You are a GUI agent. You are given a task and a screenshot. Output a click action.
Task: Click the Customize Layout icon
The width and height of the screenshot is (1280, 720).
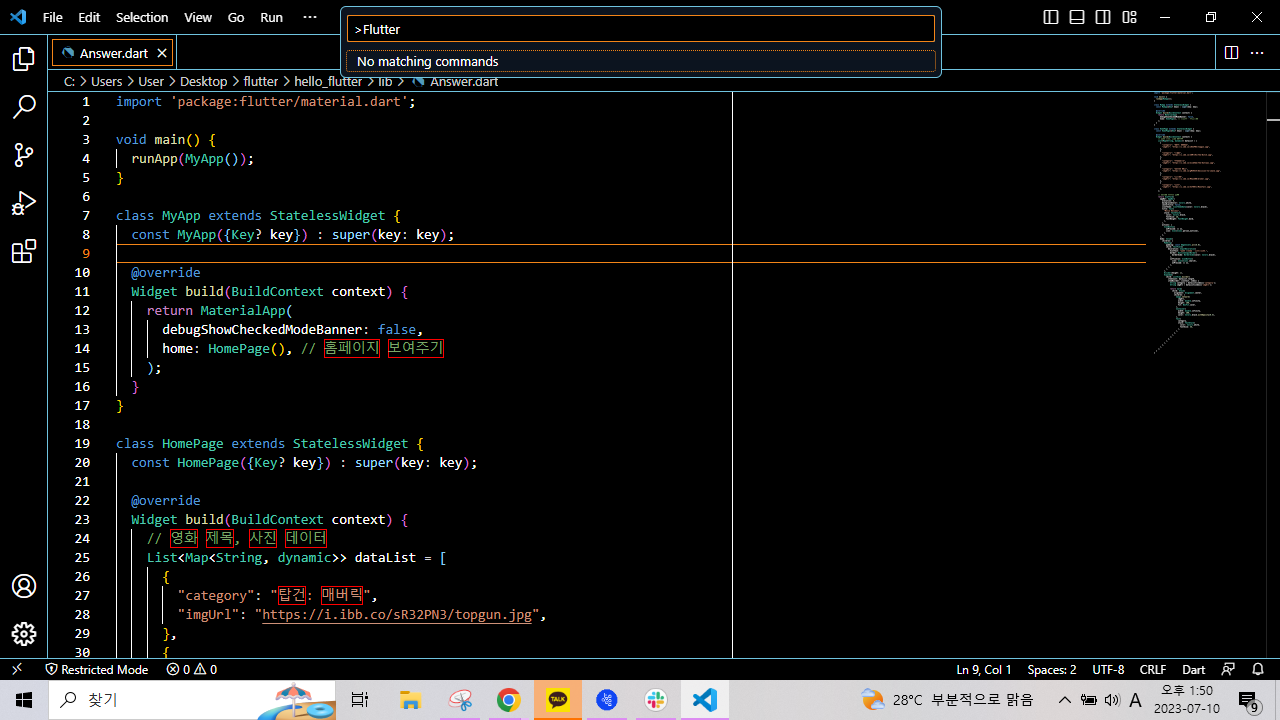coord(1129,17)
